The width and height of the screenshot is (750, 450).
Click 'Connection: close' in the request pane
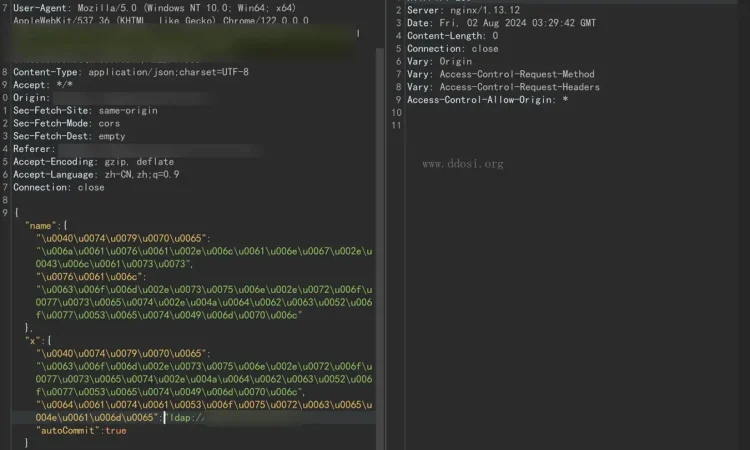pos(58,188)
